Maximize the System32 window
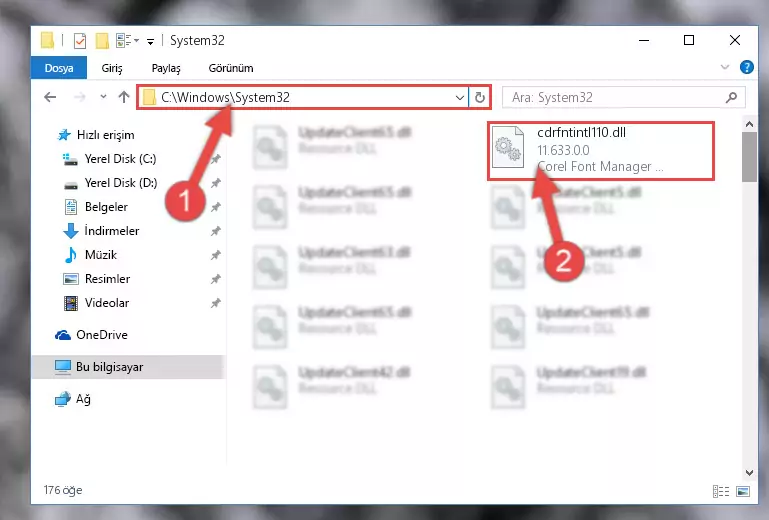Image resolution: width=769 pixels, height=520 pixels. 689,40
